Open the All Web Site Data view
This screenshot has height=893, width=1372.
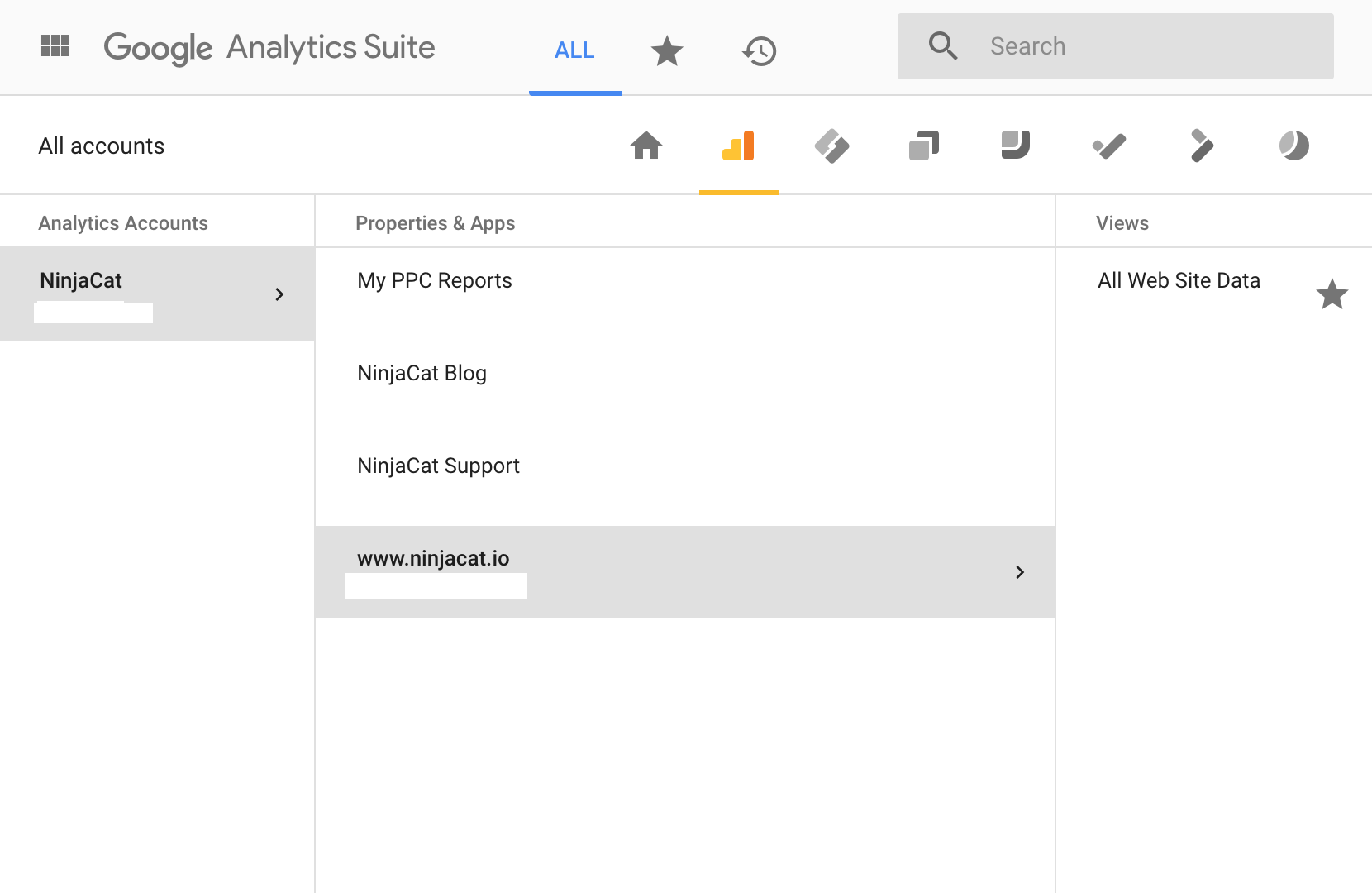[x=1179, y=281]
